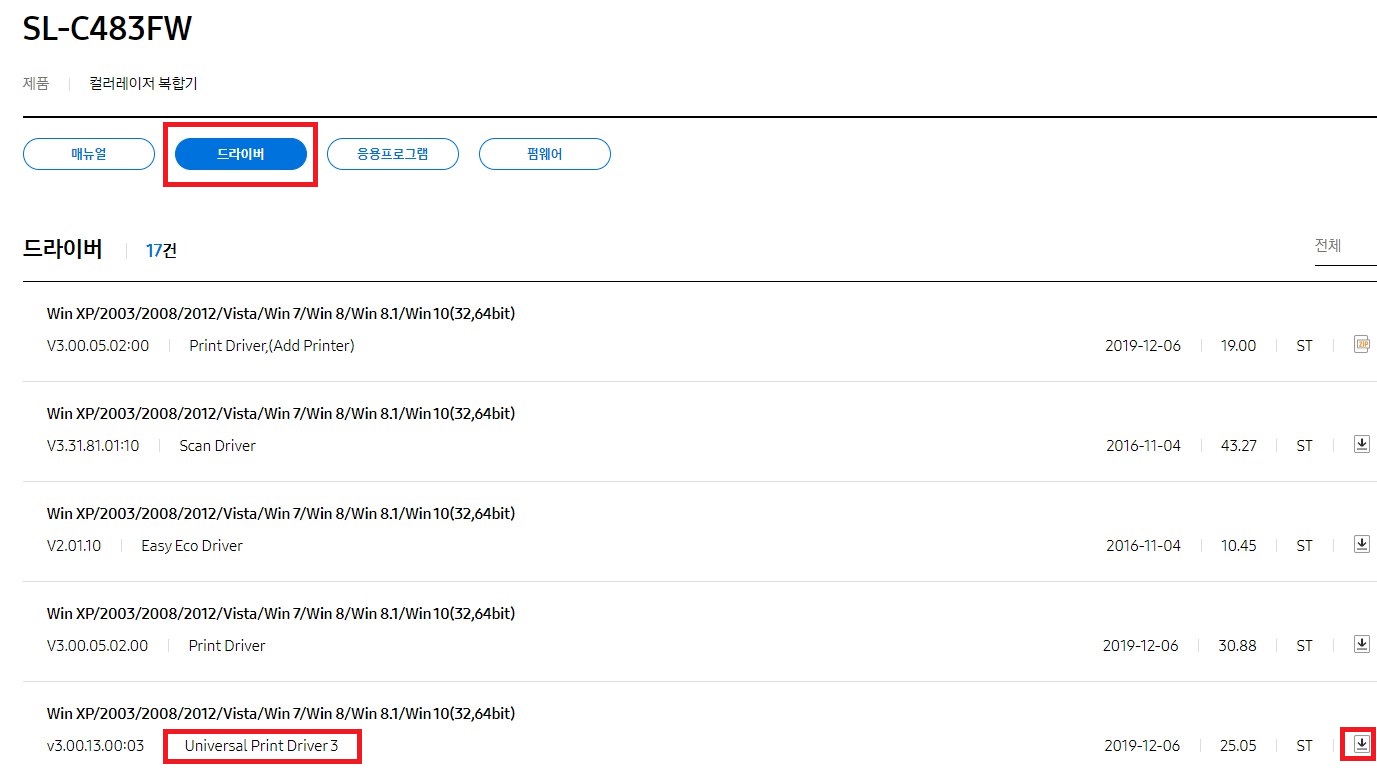This screenshot has height=770, width=1377.
Task: Download Print Driver V3.00.05.02.00 file
Action: [1361, 644]
